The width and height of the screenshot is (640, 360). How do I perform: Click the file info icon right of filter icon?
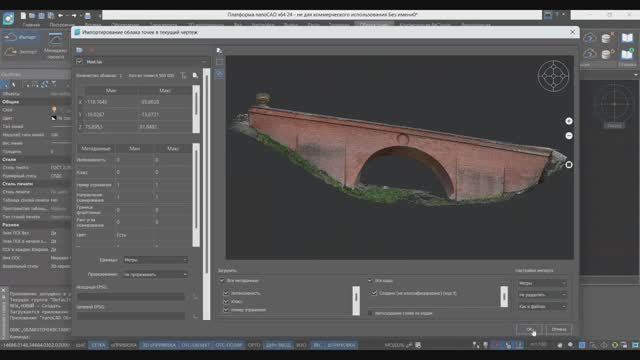195,76
